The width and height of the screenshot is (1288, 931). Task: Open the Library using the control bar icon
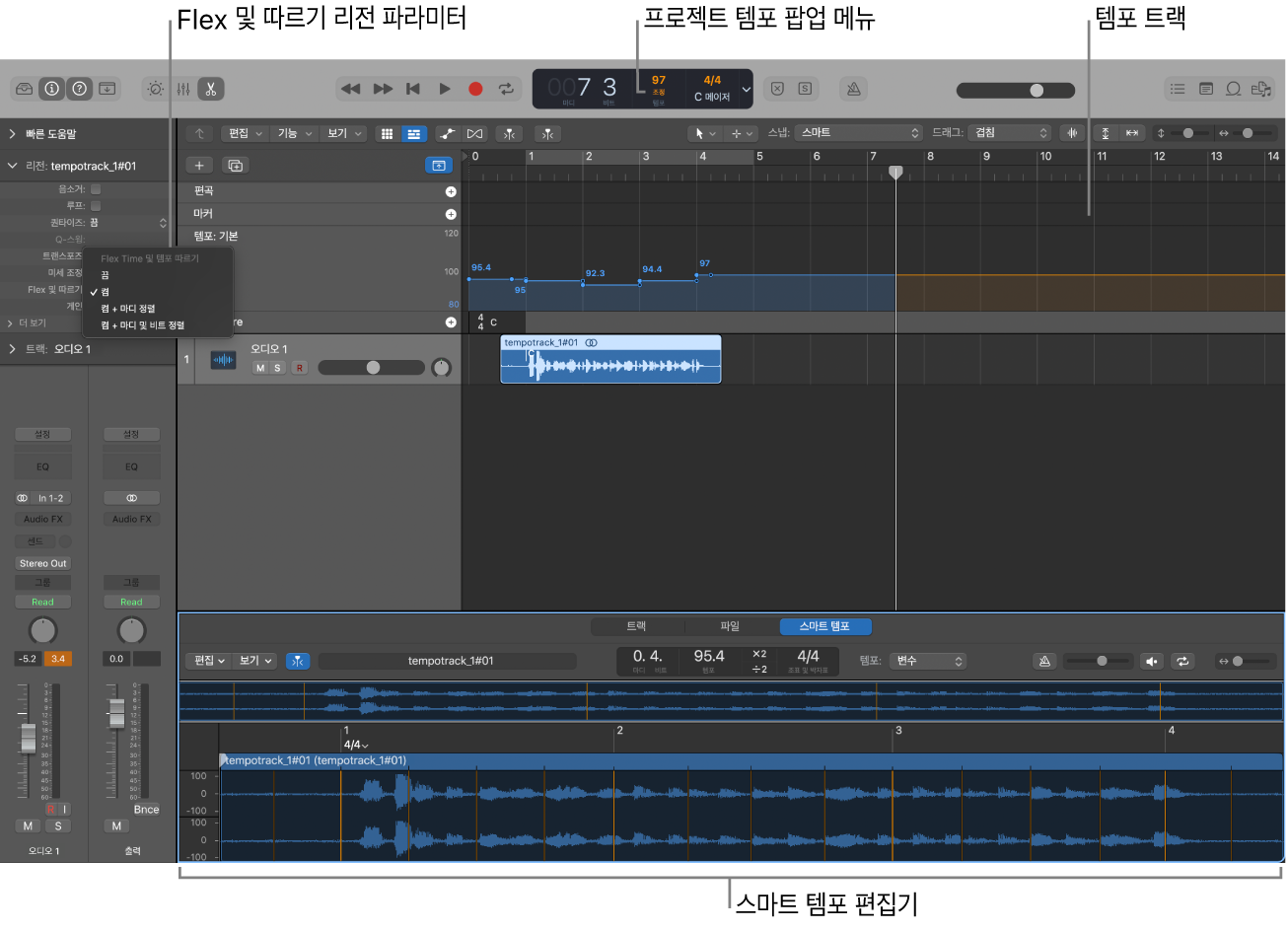[24, 89]
